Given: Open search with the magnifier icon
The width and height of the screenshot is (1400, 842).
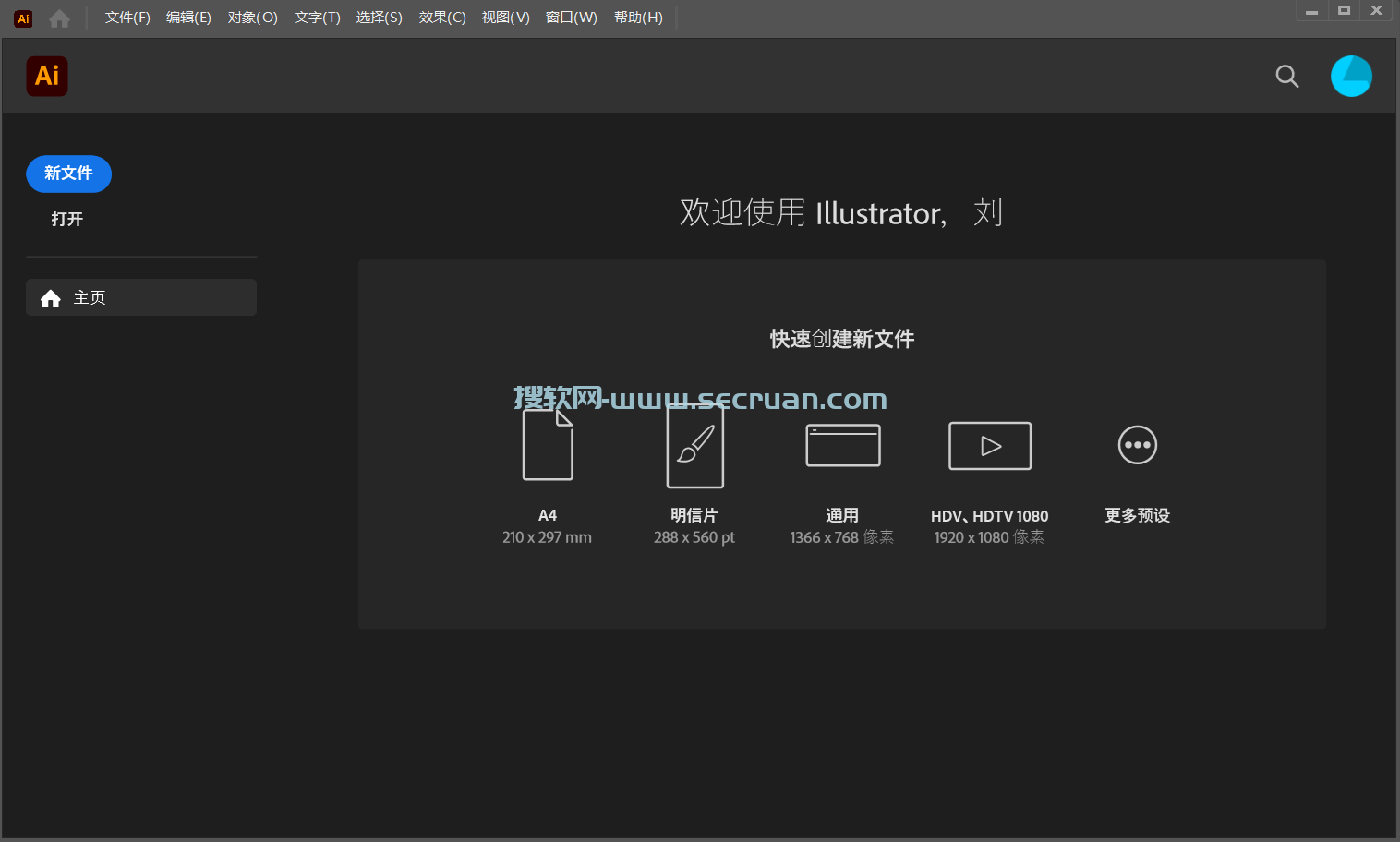Looking at the screenshot, I should [x=1286, y=76].
